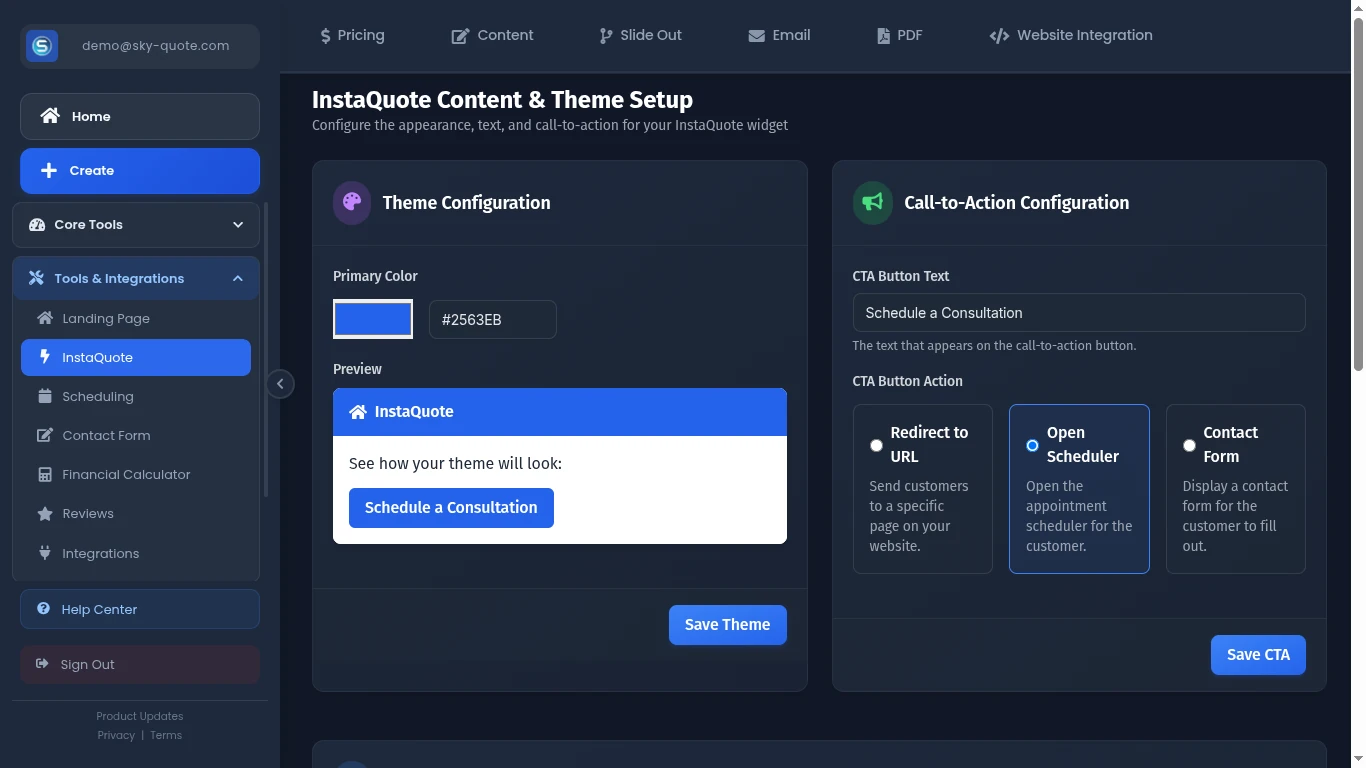Click the Landing Page house icon
Screen dimensions: 1366x768
[45, 318]
